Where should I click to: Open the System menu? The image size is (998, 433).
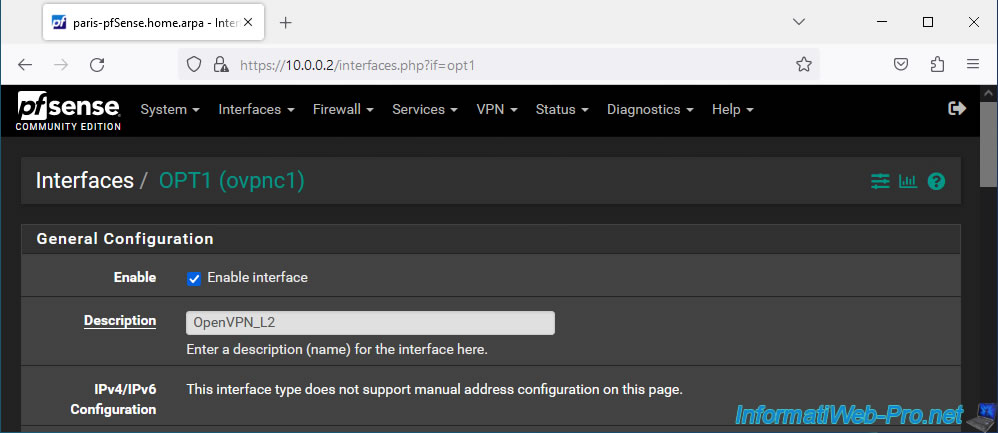(170, 110)
